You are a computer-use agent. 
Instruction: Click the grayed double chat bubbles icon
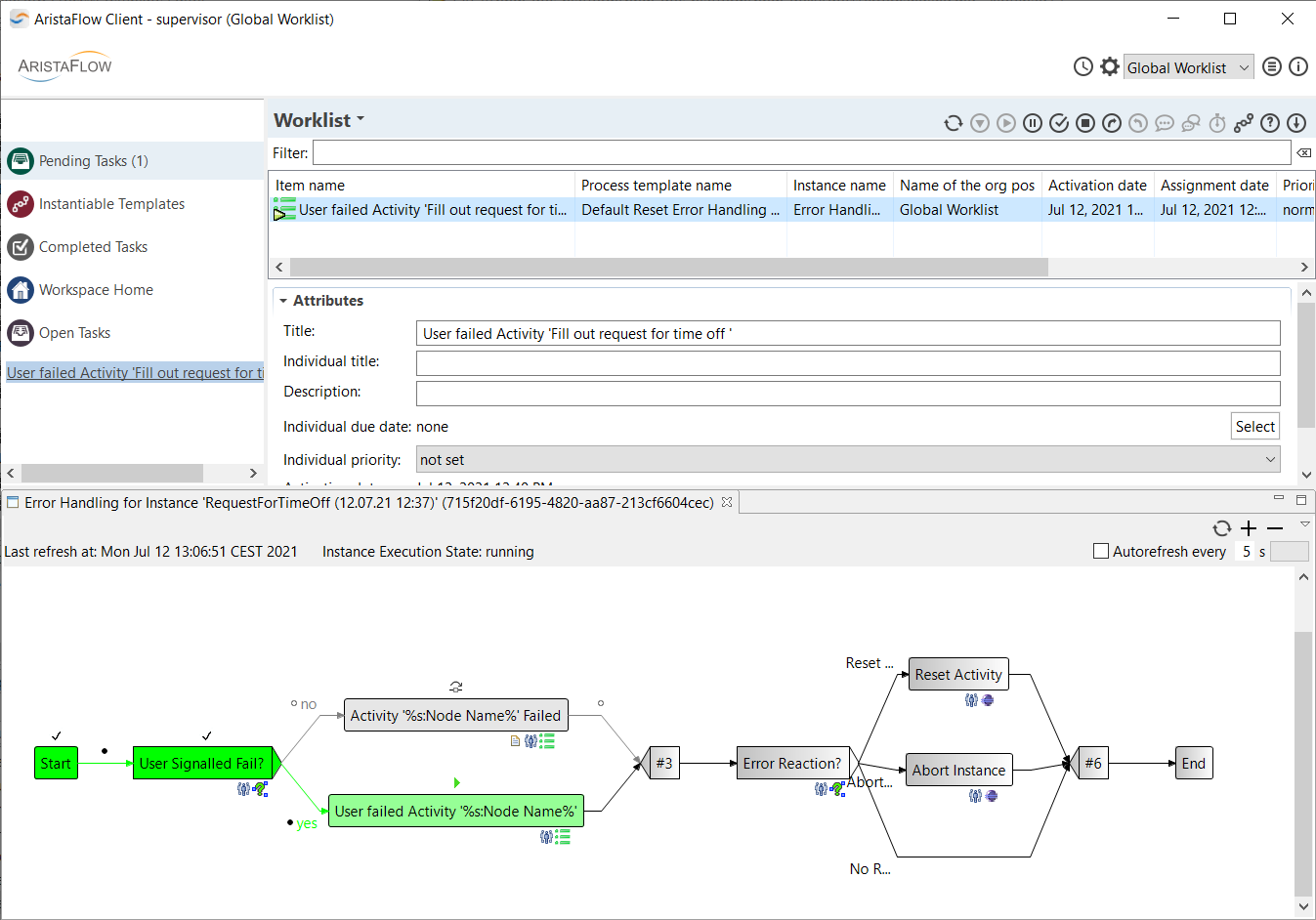point(1191,123)
